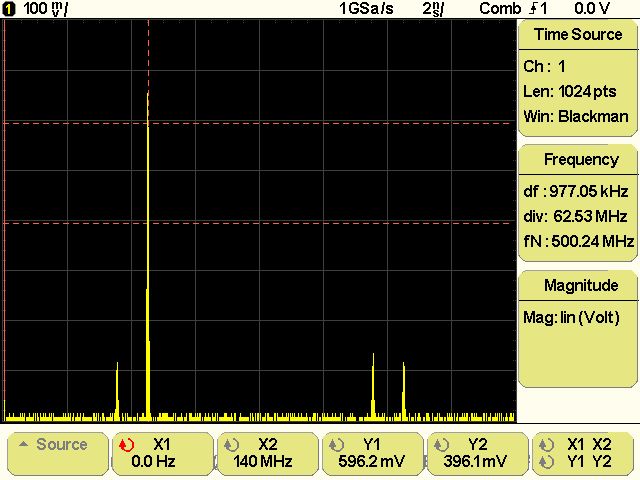Click the 'Len: 1024 pts' entry
The height and width of the screenshot is (480, 640).
pyautogui.click(x=570, y=92)
